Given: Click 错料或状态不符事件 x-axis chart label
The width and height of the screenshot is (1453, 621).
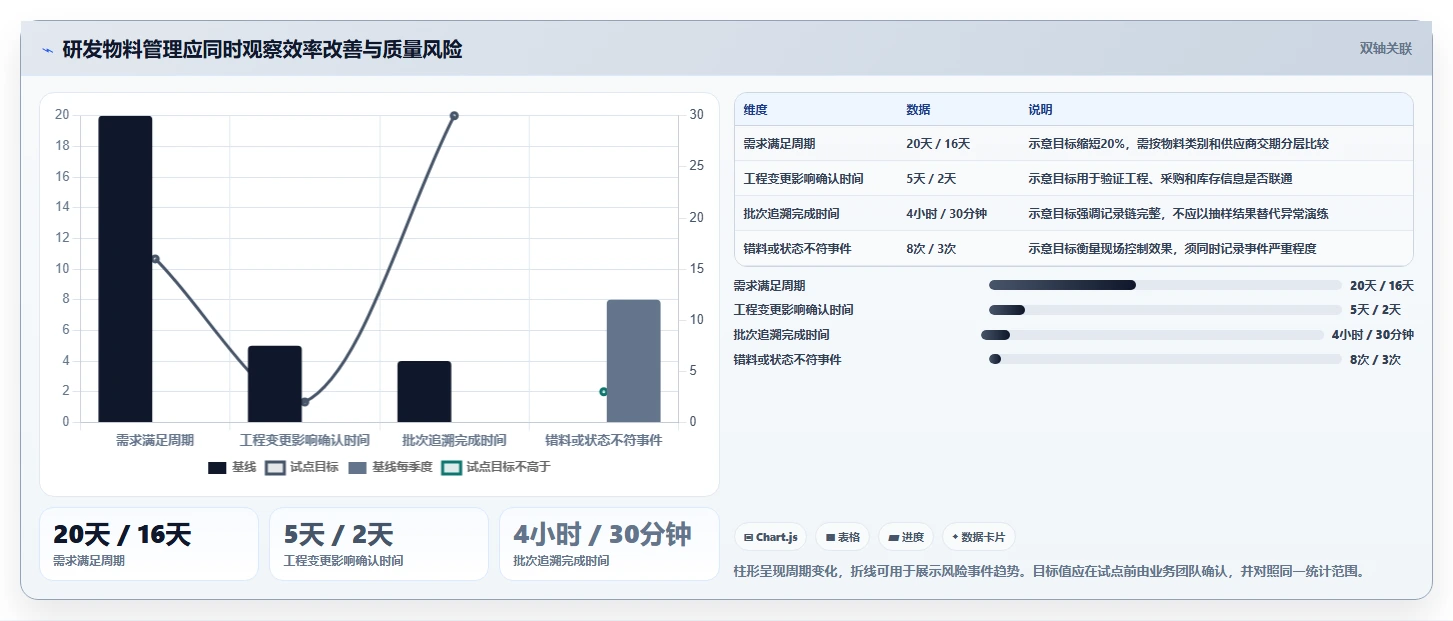Looking at the screenshot, I should point(604,440).
